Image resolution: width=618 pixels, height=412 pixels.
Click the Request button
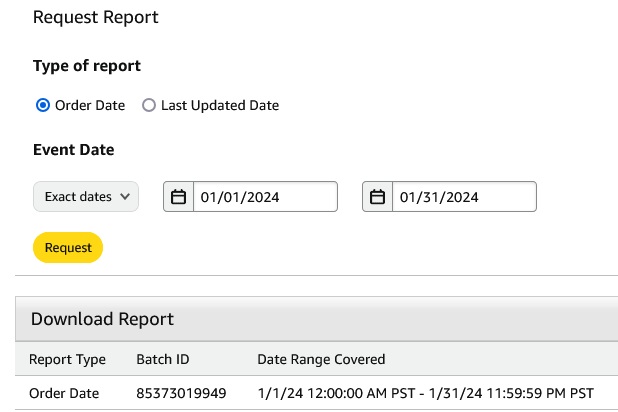[68, 248]
